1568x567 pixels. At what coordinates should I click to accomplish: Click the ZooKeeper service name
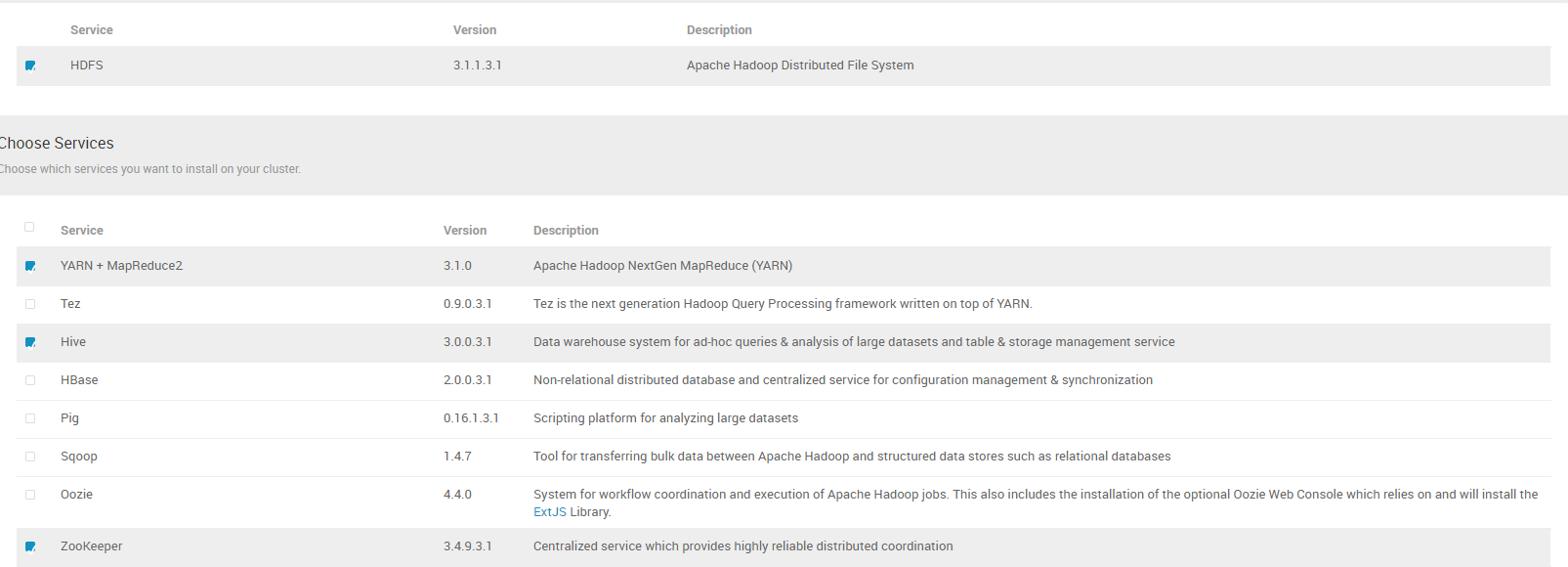click(x=92, y=546)
